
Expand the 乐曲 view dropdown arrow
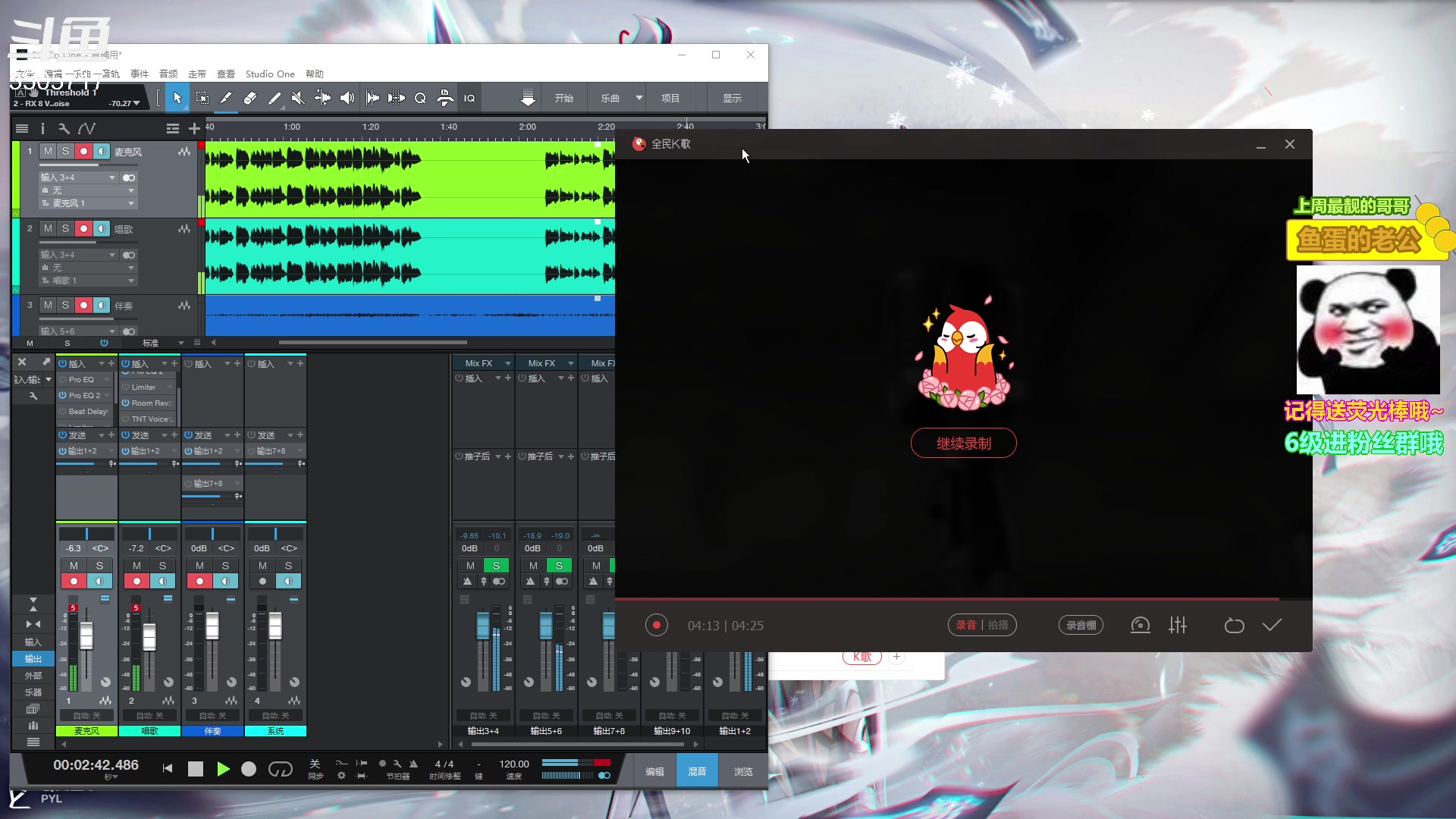pyautogui.click(x=639, y=97)
